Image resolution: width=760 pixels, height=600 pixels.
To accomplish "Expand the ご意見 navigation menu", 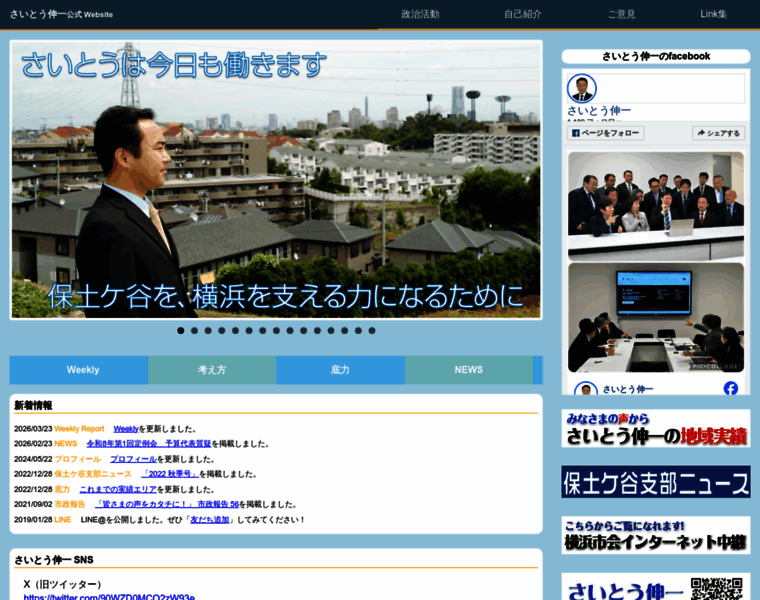I will click(621, 14).
